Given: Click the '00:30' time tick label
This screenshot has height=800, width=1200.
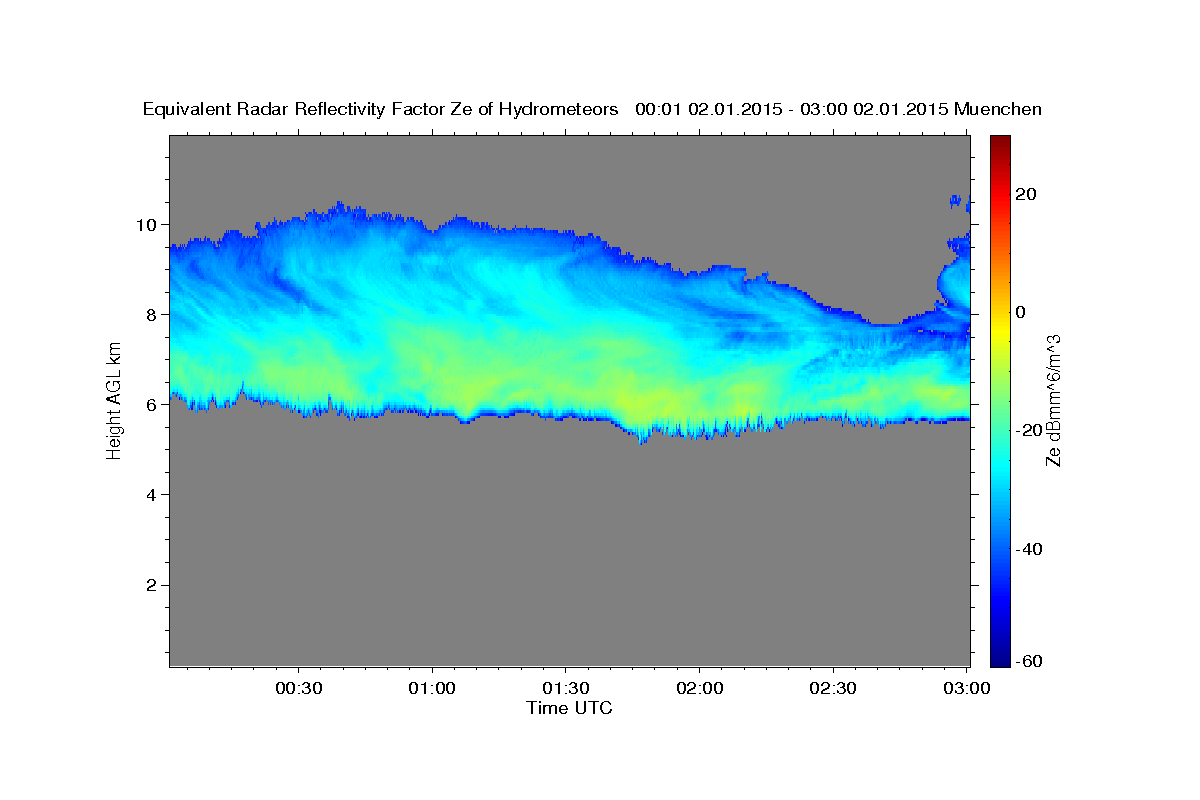Looking at the screenshot, I should (x=299, y=689).
